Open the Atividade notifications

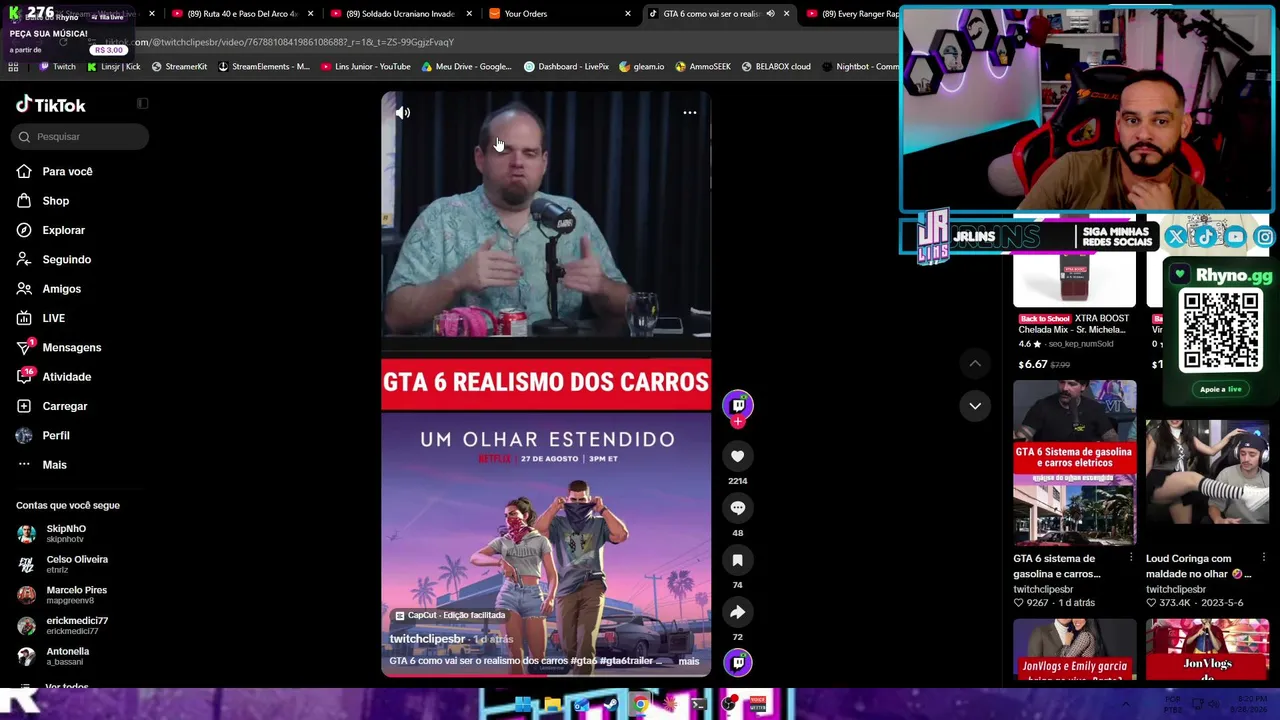click(54, 377)
